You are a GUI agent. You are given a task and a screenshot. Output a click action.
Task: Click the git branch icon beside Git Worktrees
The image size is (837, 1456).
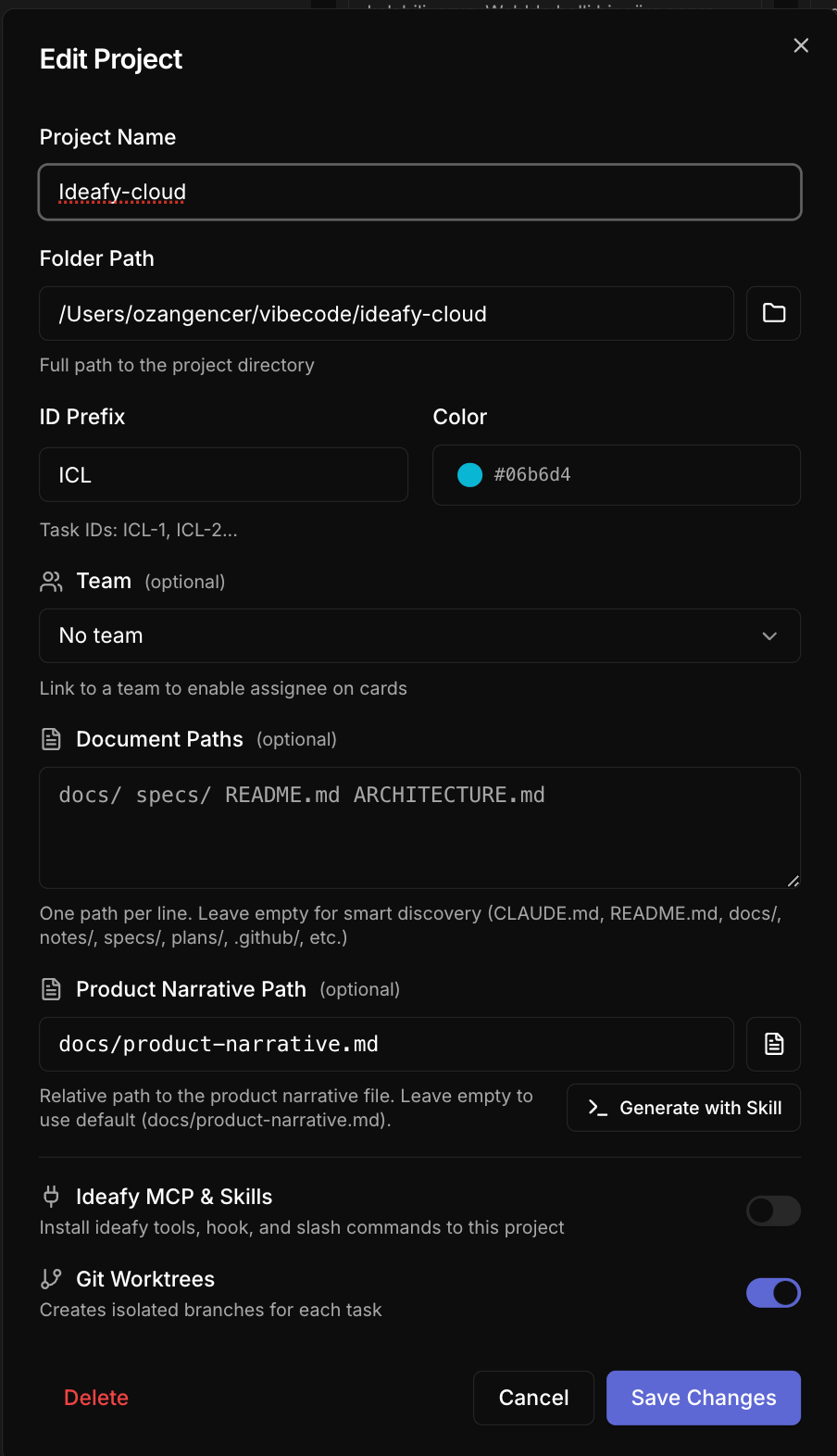click(x=51, y=1279)
